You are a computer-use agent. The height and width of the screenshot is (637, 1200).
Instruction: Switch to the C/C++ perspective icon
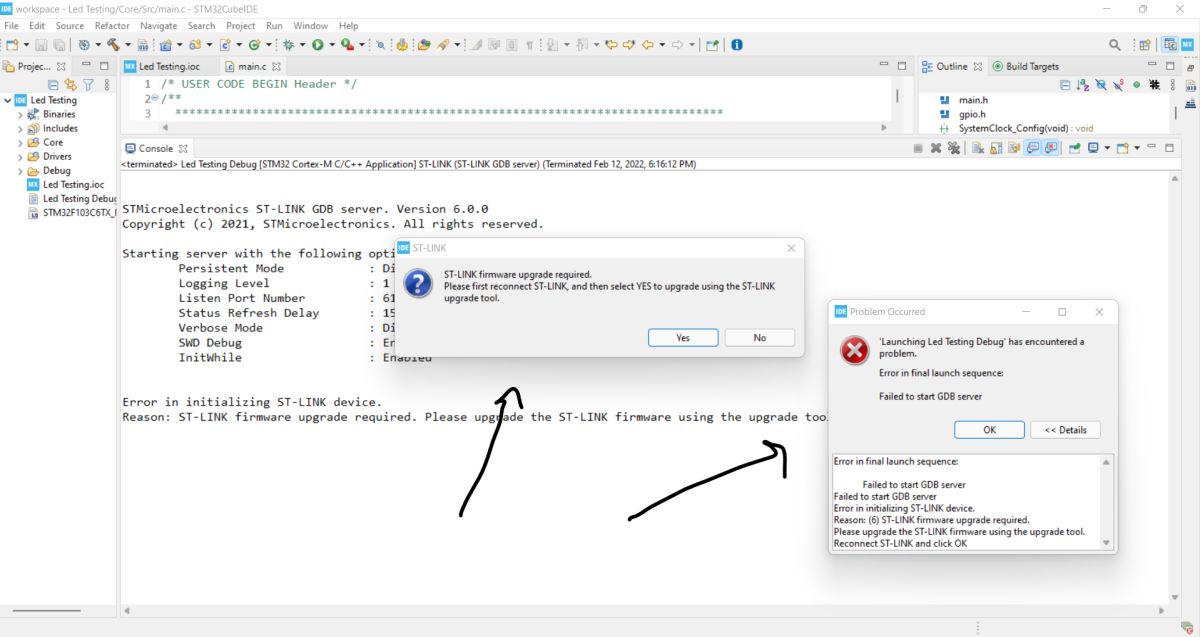tap(1170, 45)
